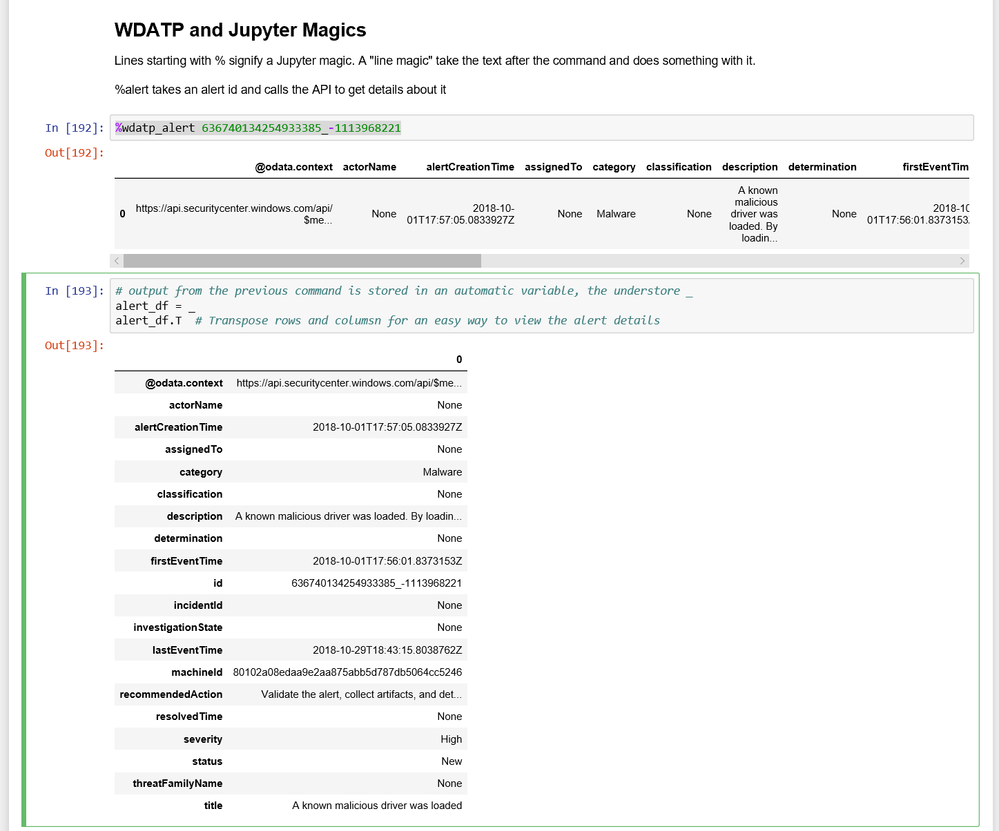The width and height of the screenshot is (999, 831).
Task: Click the api.securitycenter URL cell in wide table
Action: pyautogui.click(x=234, y=214)
